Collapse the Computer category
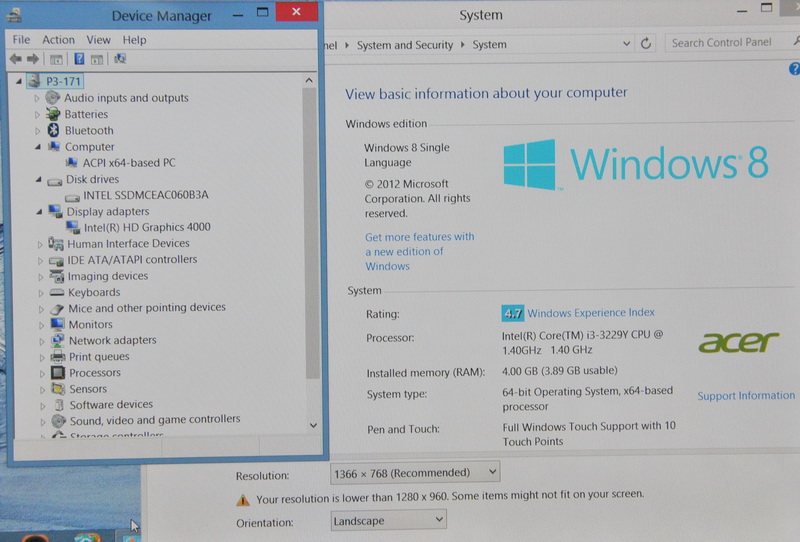 click(38, 146)
